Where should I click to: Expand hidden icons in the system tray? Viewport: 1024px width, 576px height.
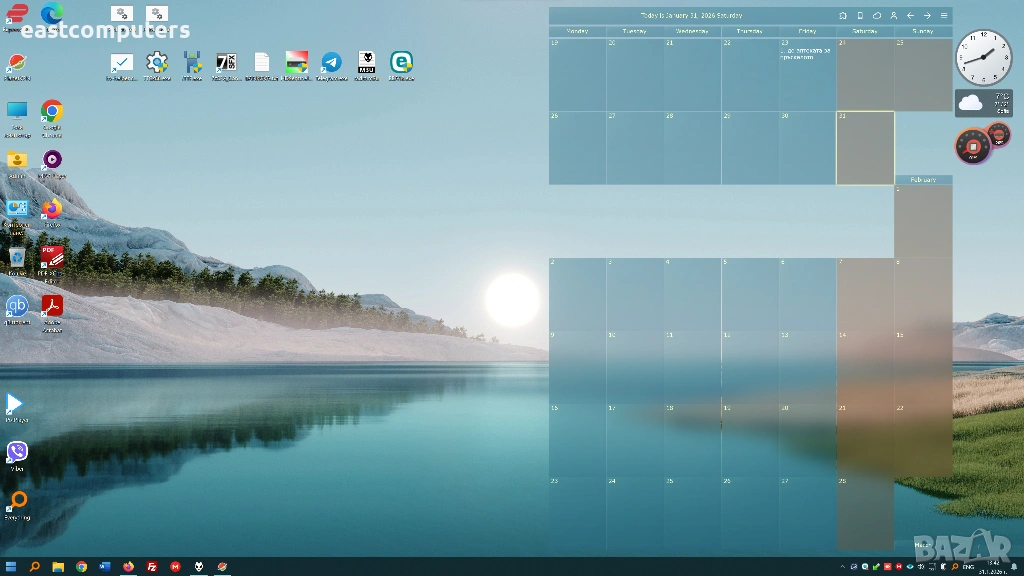pyautogui.click(x=843, y=566)
